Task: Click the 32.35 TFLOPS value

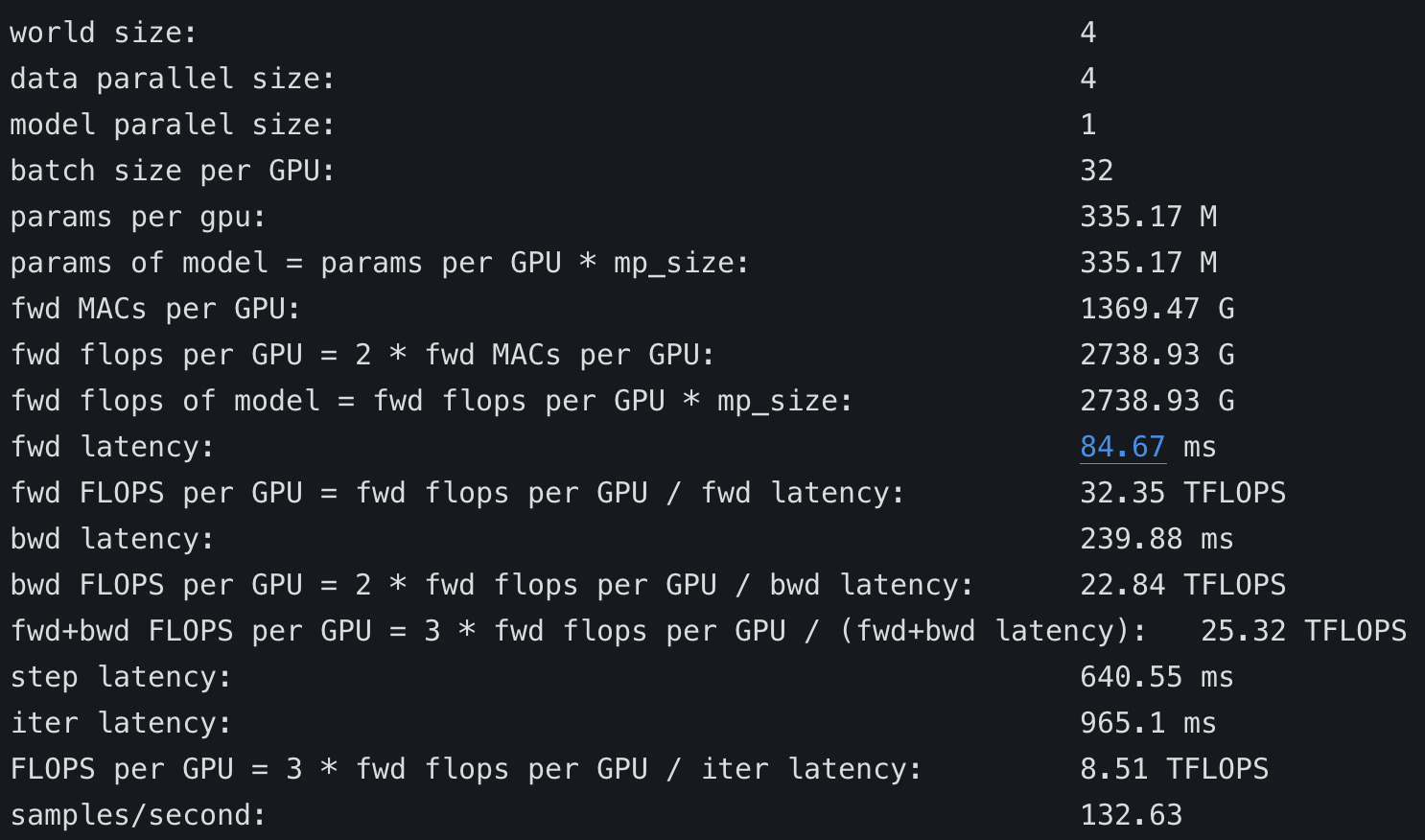Action: point(1183,493)
